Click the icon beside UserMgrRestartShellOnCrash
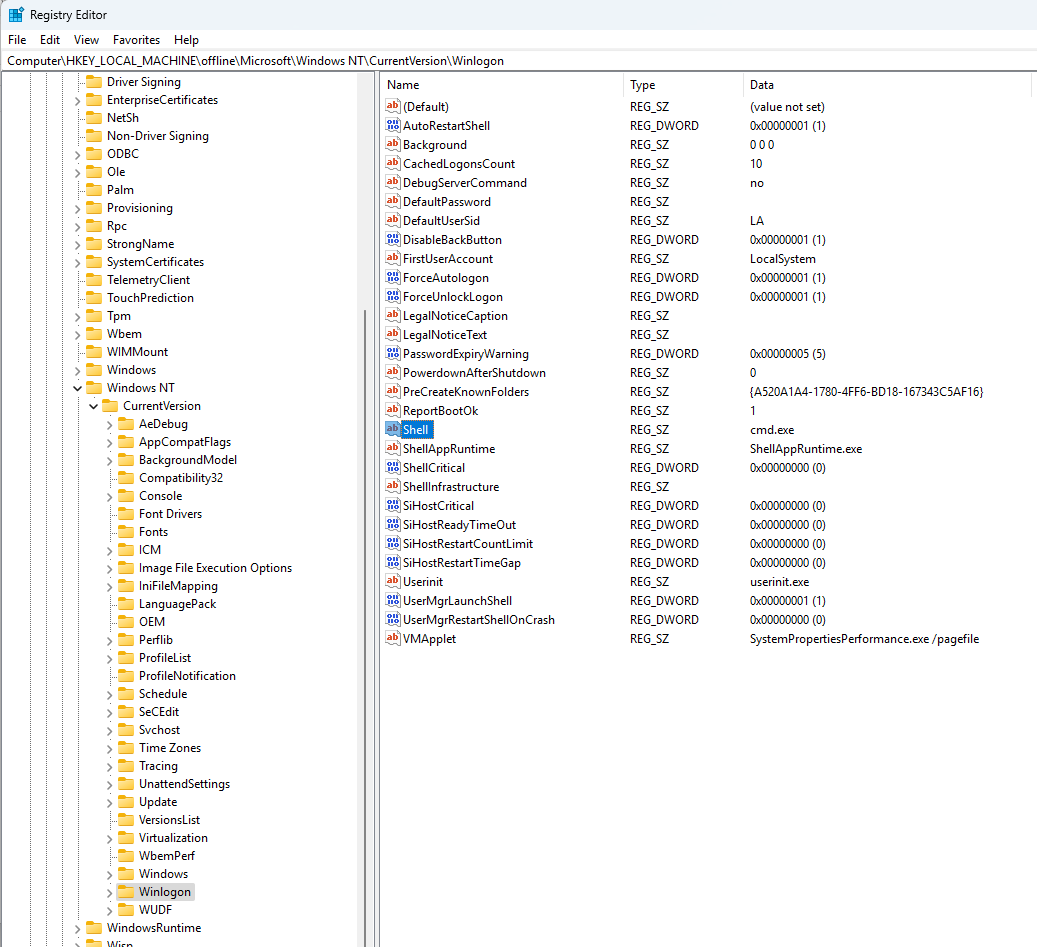The image size is (1037, 947). (393, 619)
